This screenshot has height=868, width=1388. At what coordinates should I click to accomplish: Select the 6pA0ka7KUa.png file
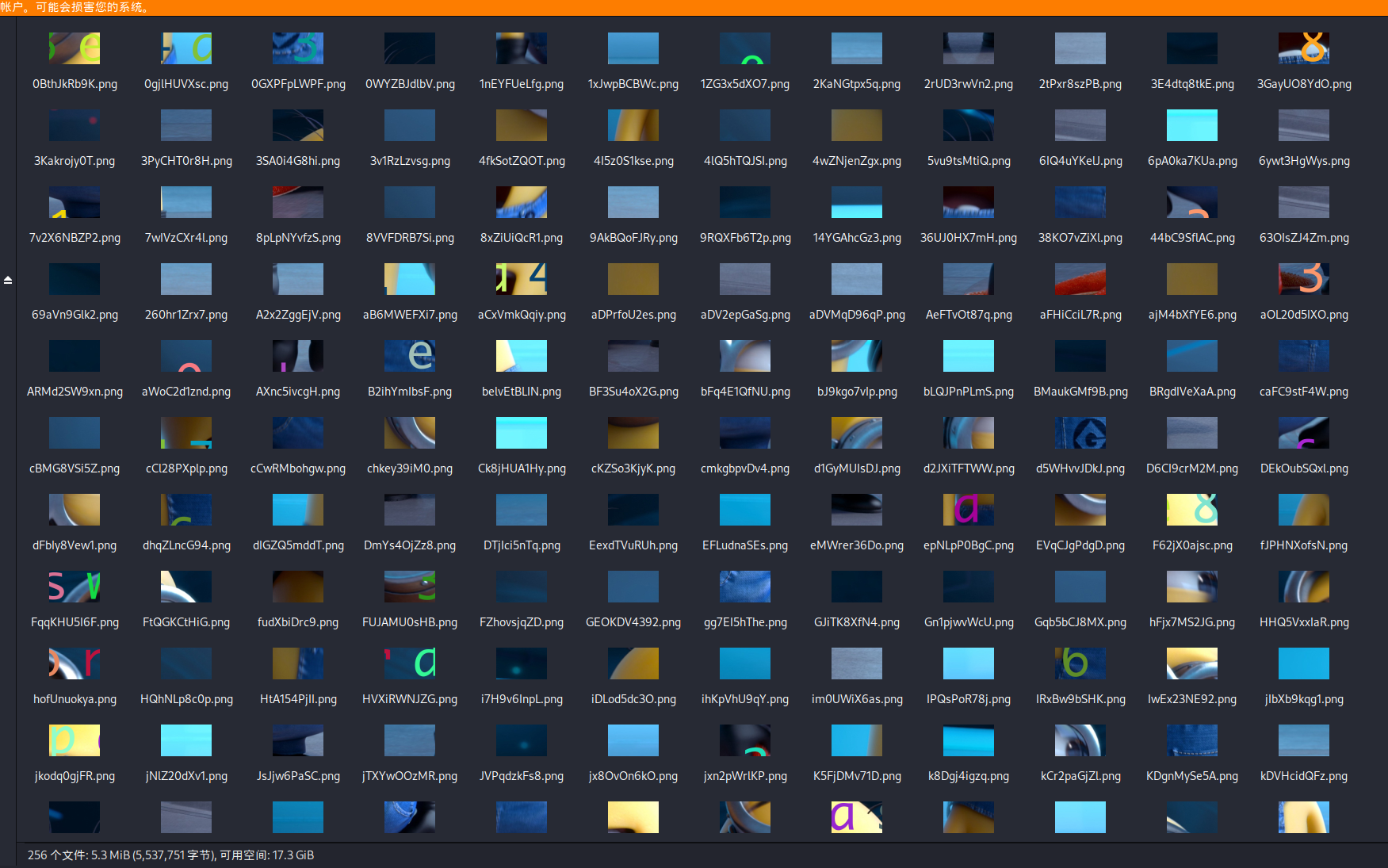tap(1192, 125)
